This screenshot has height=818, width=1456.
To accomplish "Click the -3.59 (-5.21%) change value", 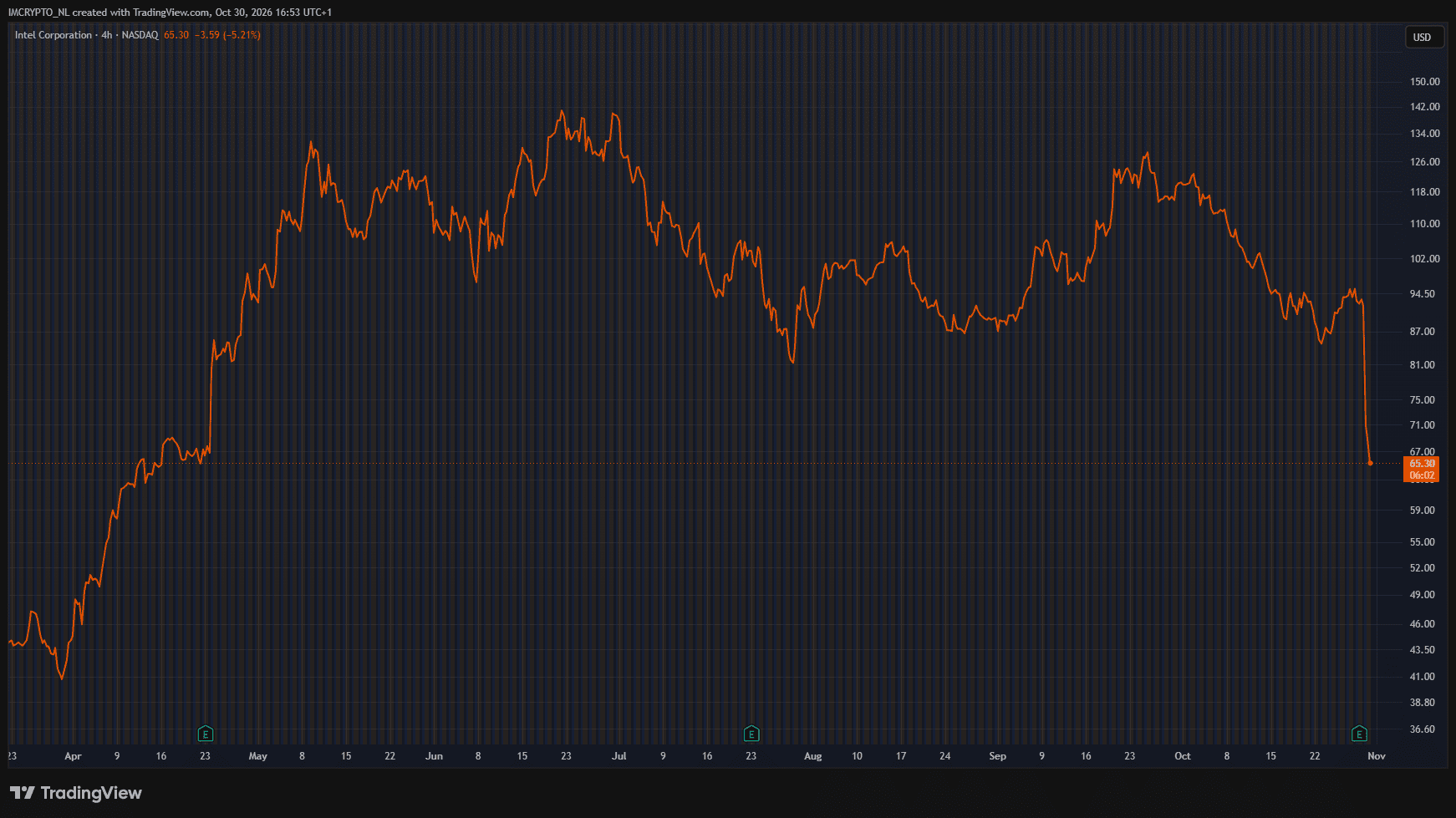I will [x=227, y=35].
